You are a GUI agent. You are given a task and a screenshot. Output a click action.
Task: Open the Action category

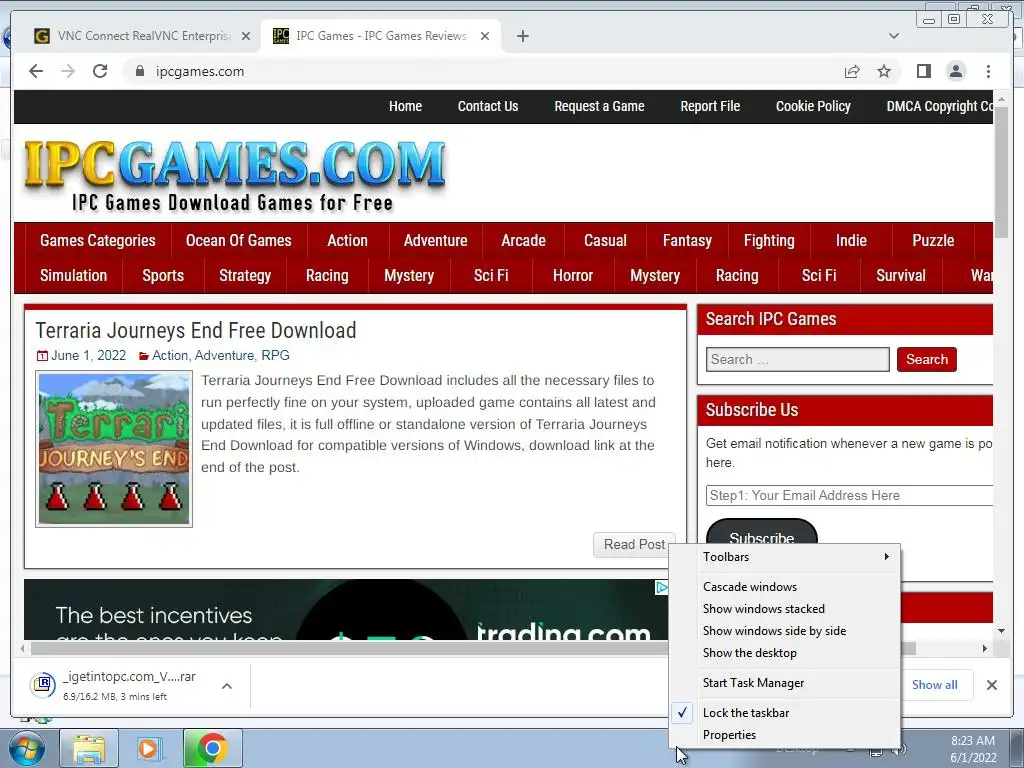(x=347, y=240)
